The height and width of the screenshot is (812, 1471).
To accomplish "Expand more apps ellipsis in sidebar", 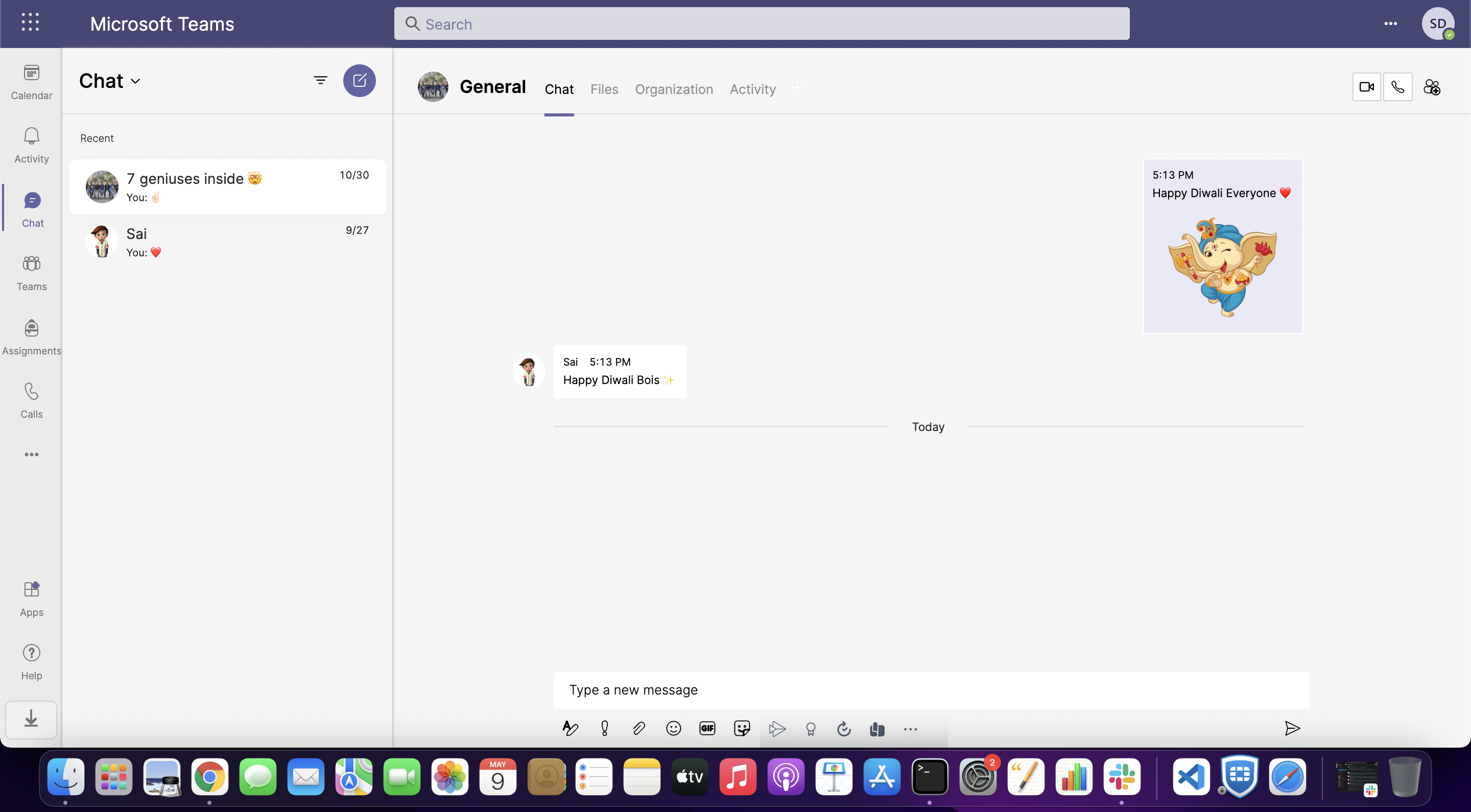I will (31, 455).
